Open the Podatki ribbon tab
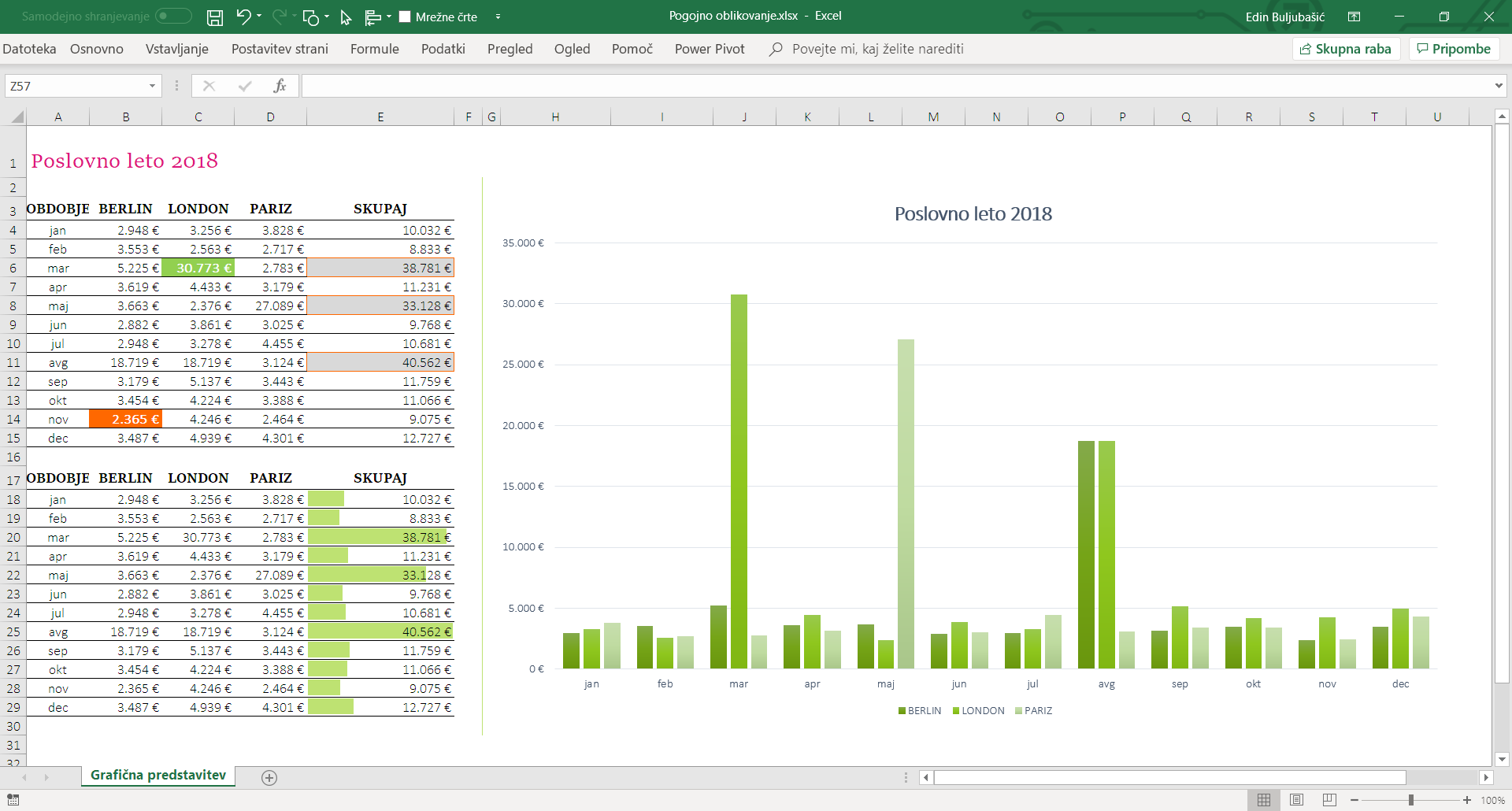The image size is (1512, 811). point(443,49)
